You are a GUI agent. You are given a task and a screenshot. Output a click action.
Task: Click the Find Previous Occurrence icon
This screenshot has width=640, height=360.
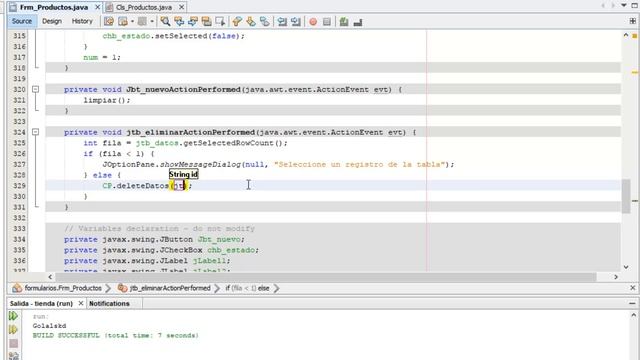[179, 22]
